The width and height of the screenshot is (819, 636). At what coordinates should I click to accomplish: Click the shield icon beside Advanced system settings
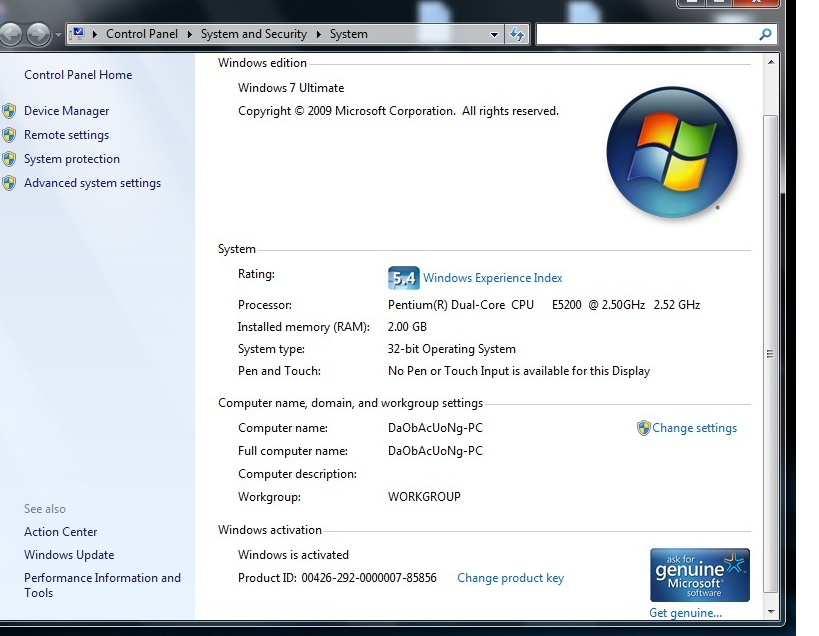(9, 183)
